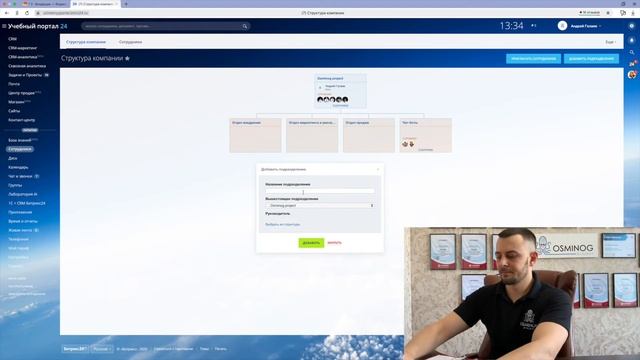Click search icon on right panel

(x=632, y=52)
